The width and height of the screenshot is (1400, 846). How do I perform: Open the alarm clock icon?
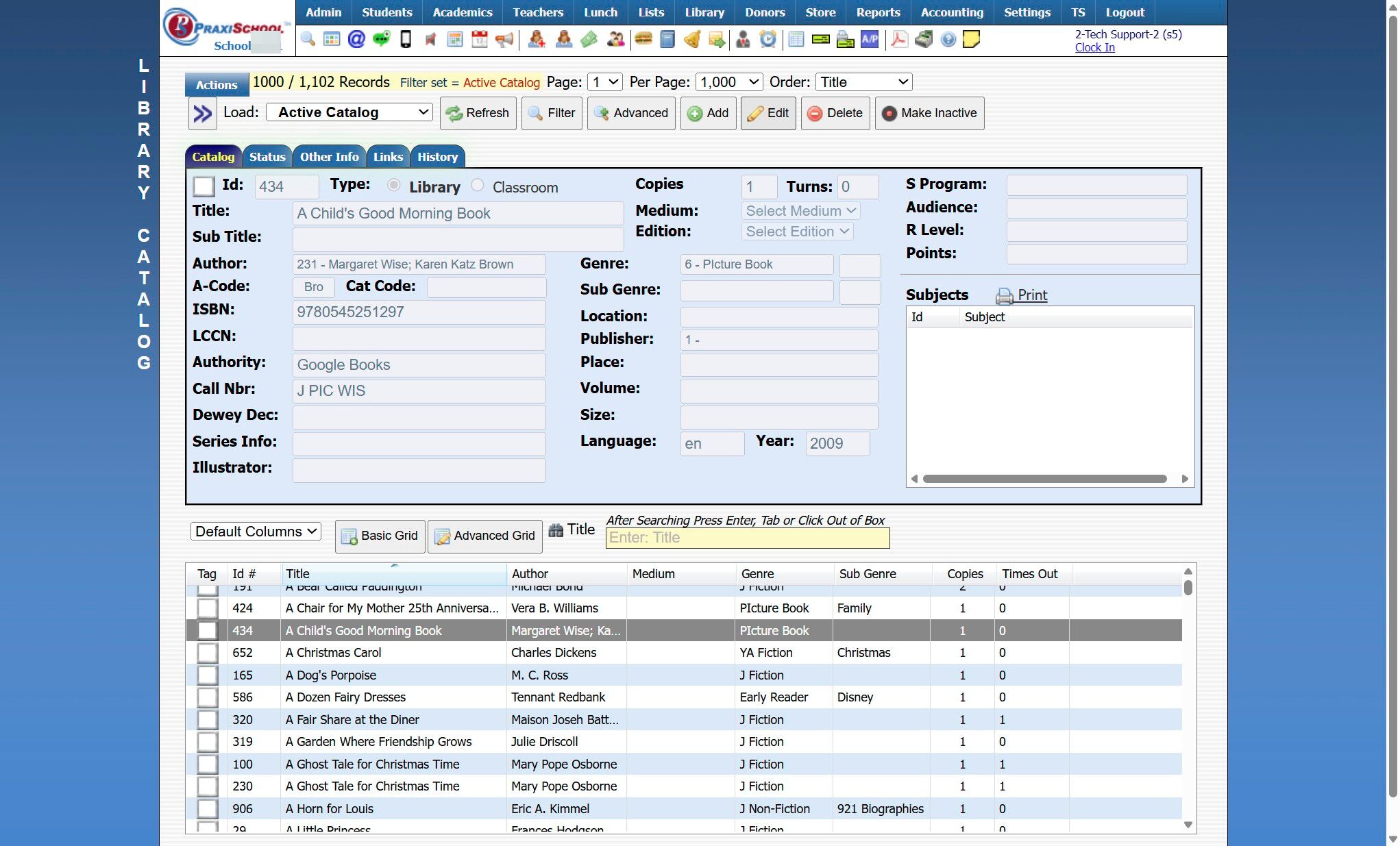[x=768, y=40]
